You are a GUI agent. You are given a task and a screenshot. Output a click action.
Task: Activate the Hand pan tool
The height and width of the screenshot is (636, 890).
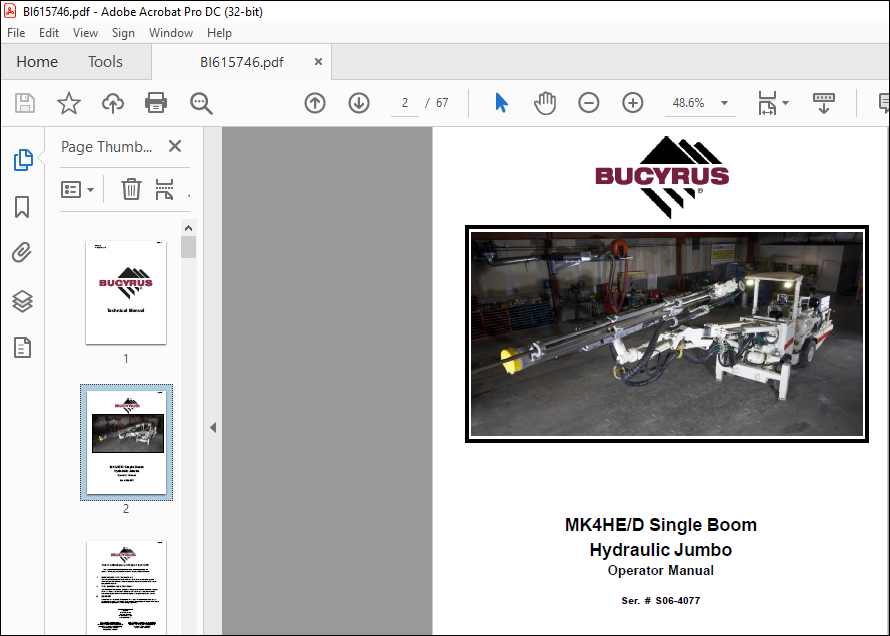545,103
